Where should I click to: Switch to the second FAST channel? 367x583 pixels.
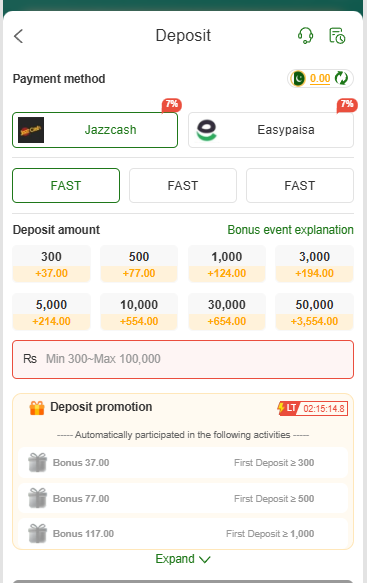[183, 186]
